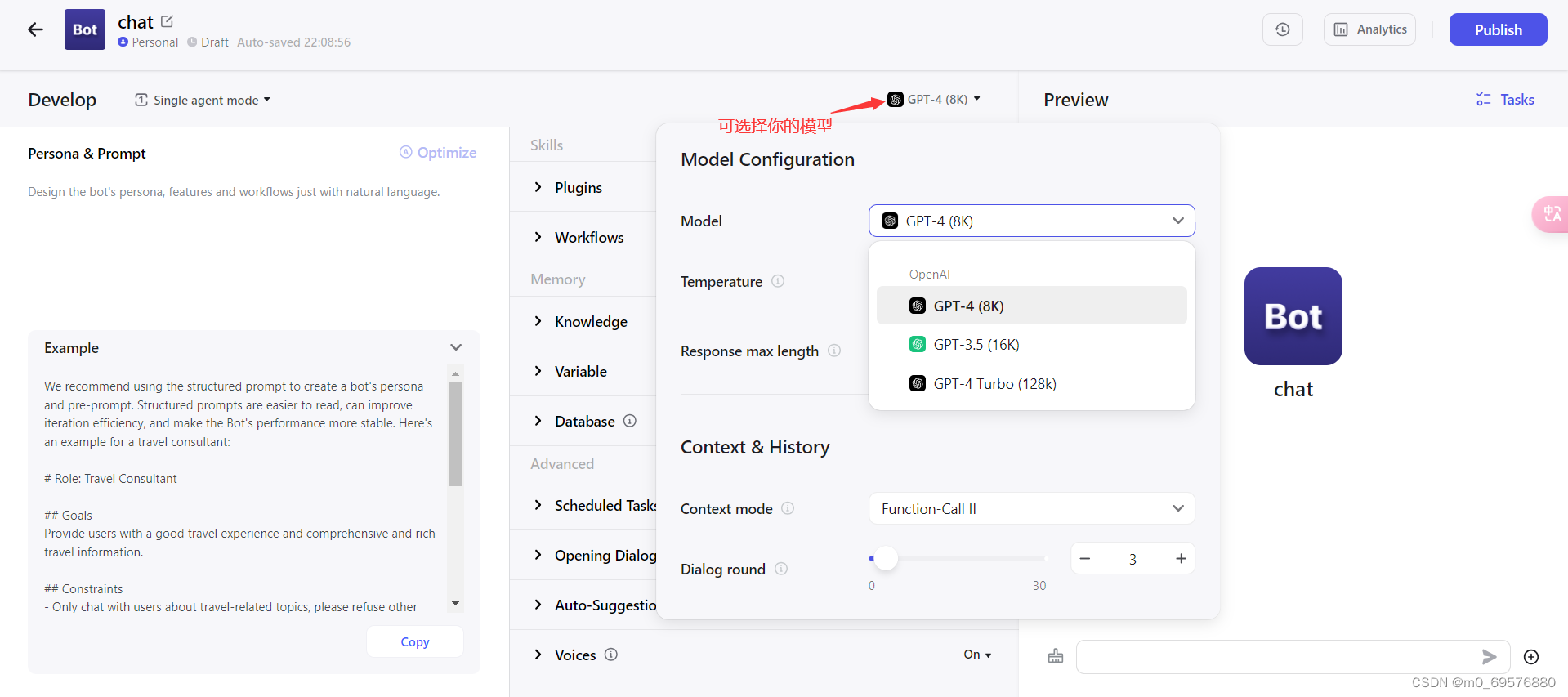Viewport: 1568px width, 697px height.
Task: Open Analytics
Action: pos(1369,29)
